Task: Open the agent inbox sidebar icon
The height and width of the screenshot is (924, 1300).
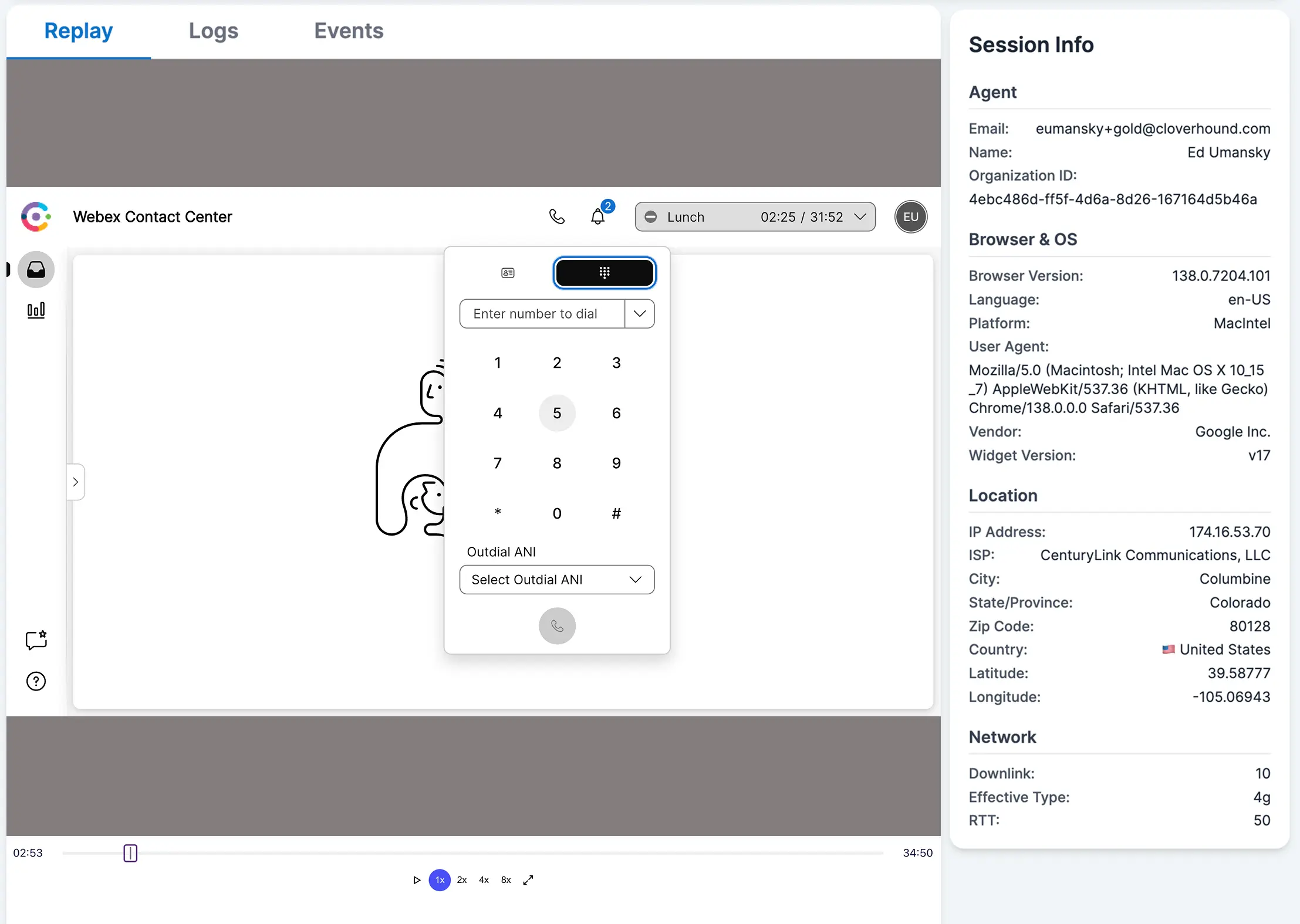Action: click(36, 269)
